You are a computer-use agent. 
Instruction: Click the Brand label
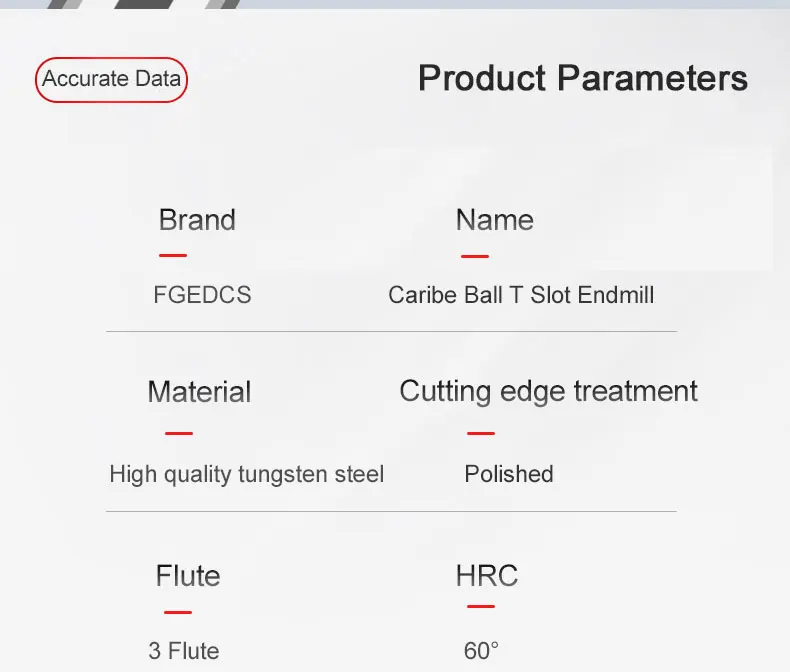(x=197, y=220)
